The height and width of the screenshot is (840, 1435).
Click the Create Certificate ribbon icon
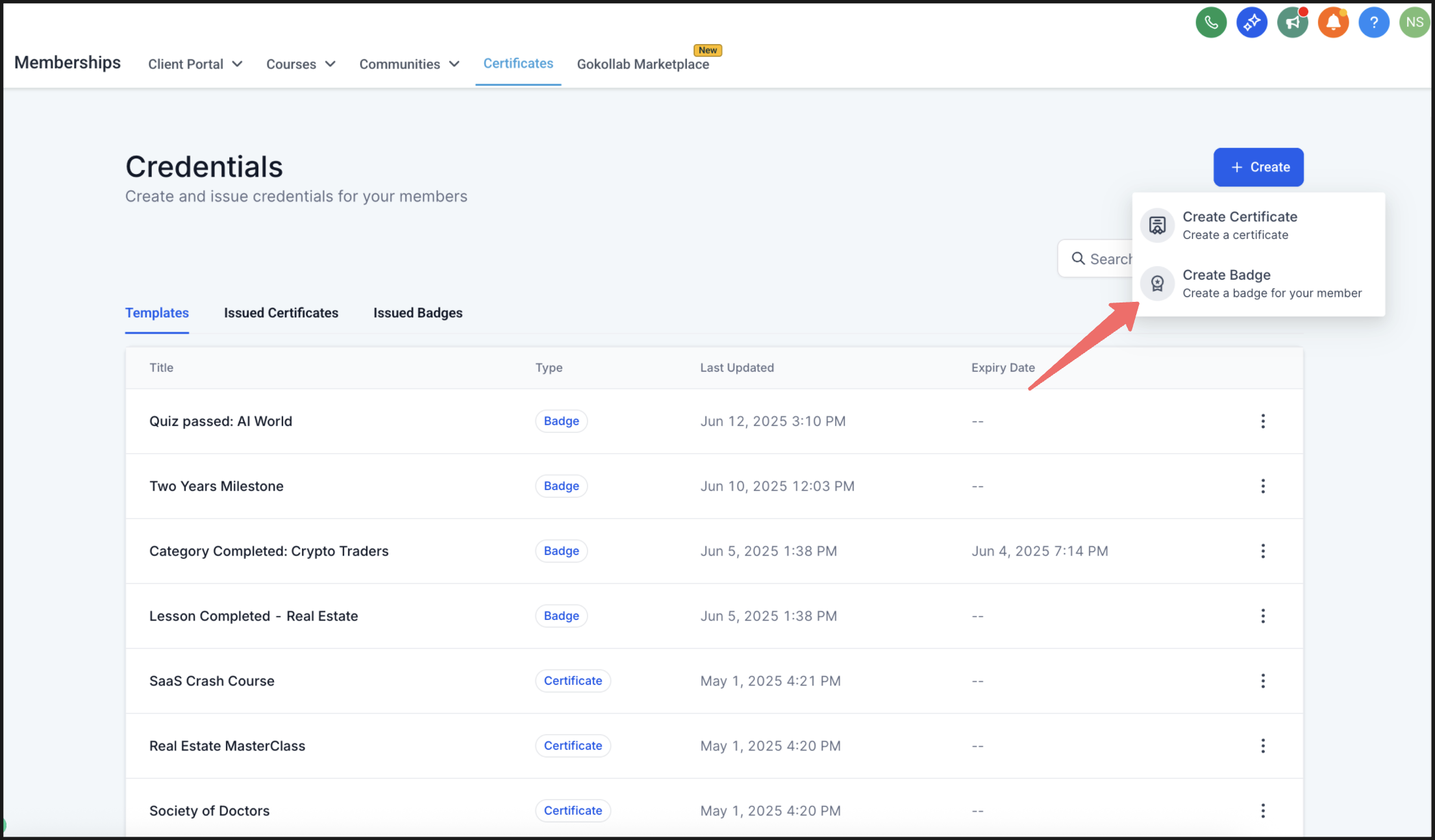(1157, 225)
